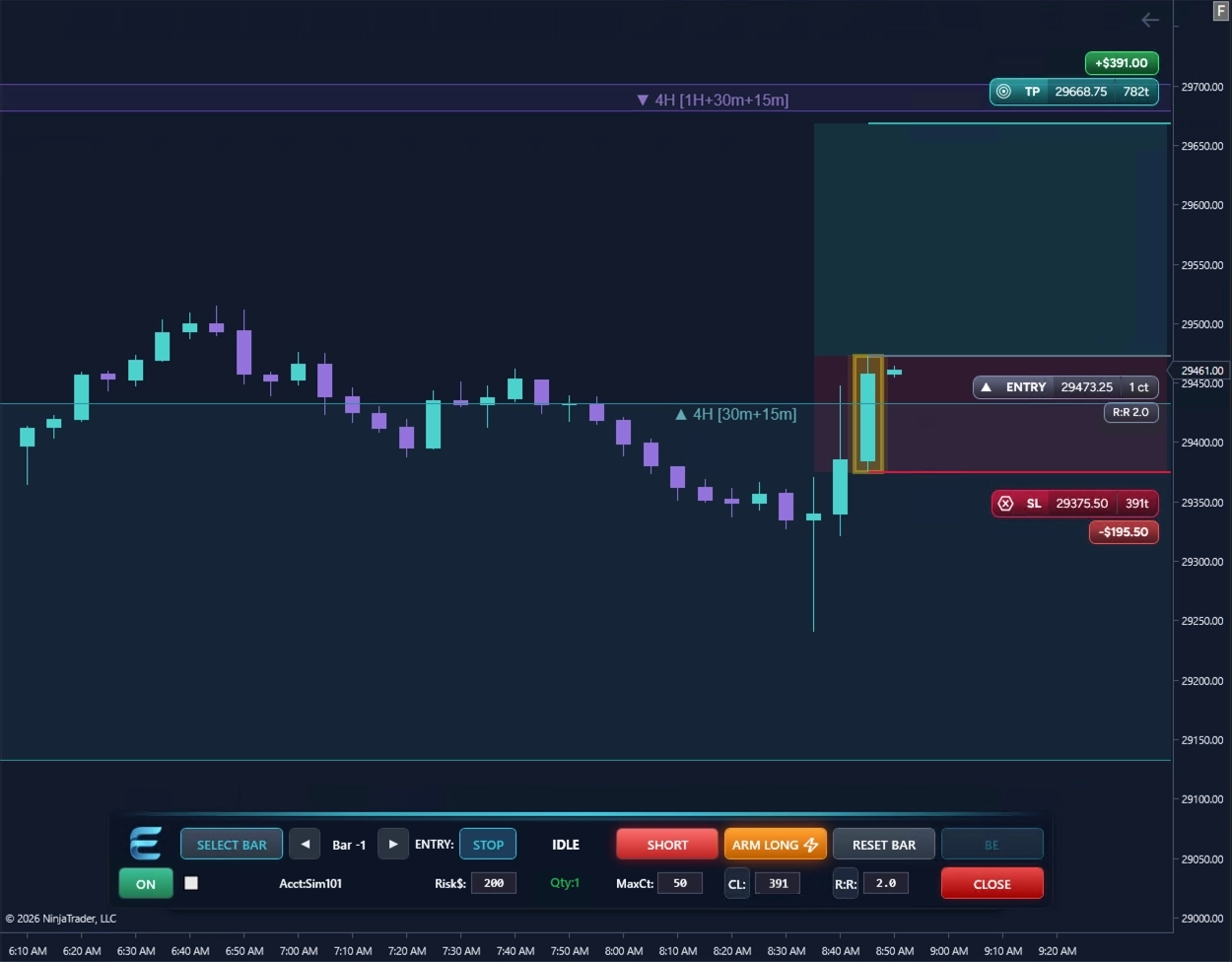Click the CL input field showing 391
This screenshot has height=962, width=1232.
(778, 883)
